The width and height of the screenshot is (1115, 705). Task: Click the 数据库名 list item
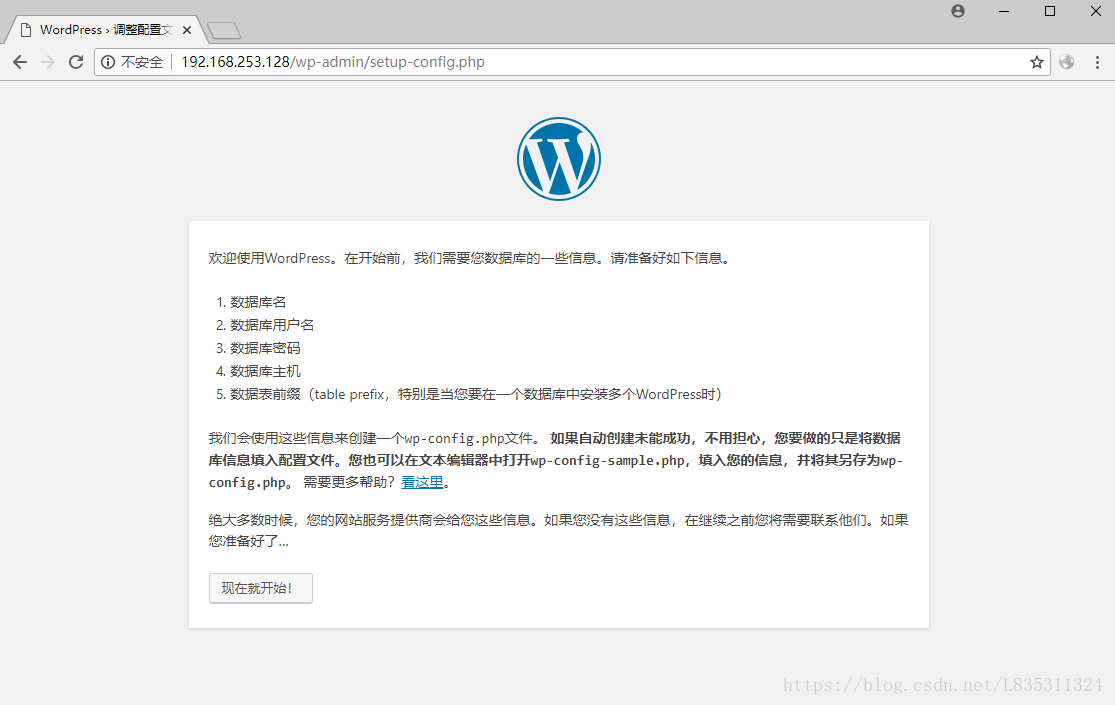pyautogui.click(x=258, y=302)
